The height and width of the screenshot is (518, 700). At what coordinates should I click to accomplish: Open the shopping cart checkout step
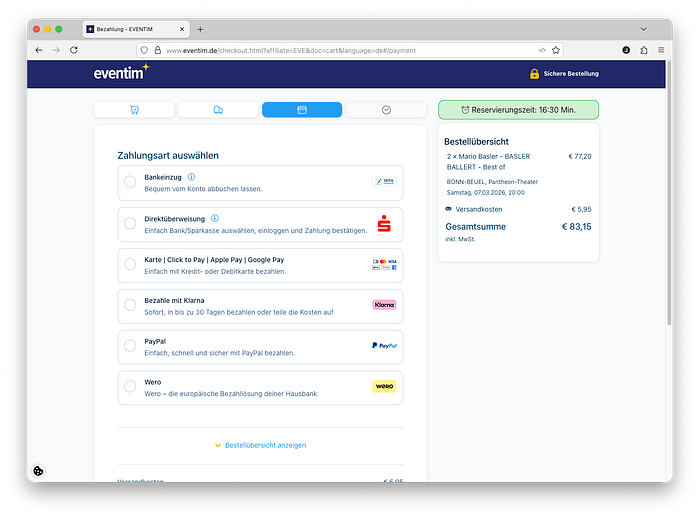tap(134, 110)
